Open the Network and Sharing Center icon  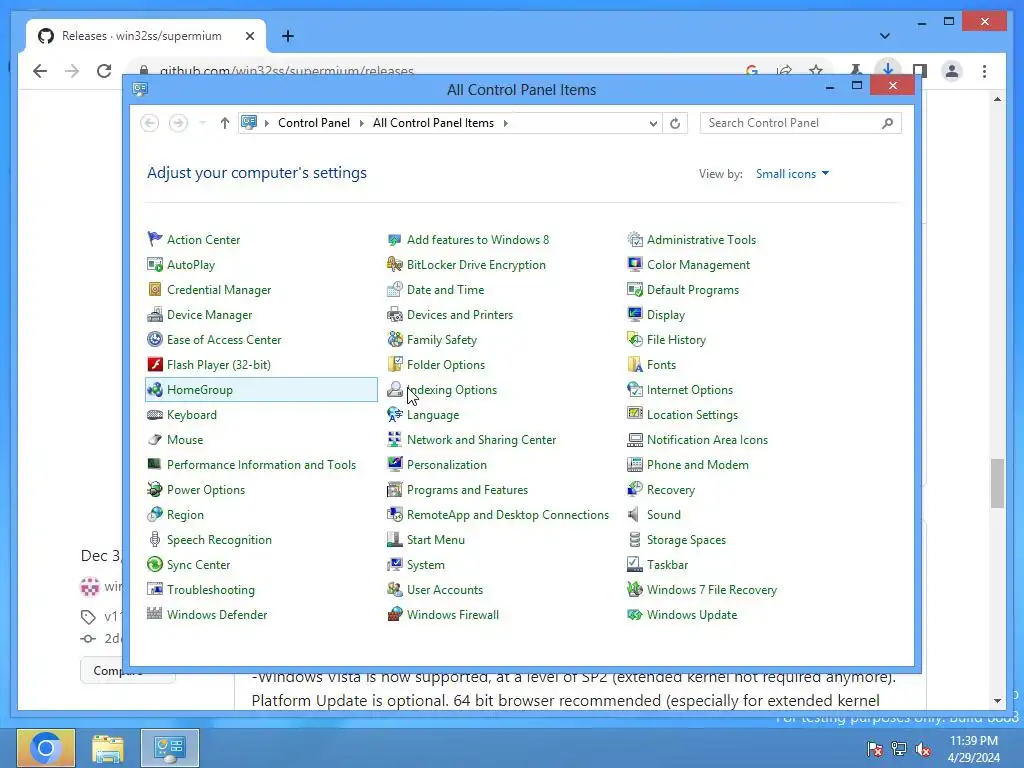pyautogui.click(x=394, y=440)
